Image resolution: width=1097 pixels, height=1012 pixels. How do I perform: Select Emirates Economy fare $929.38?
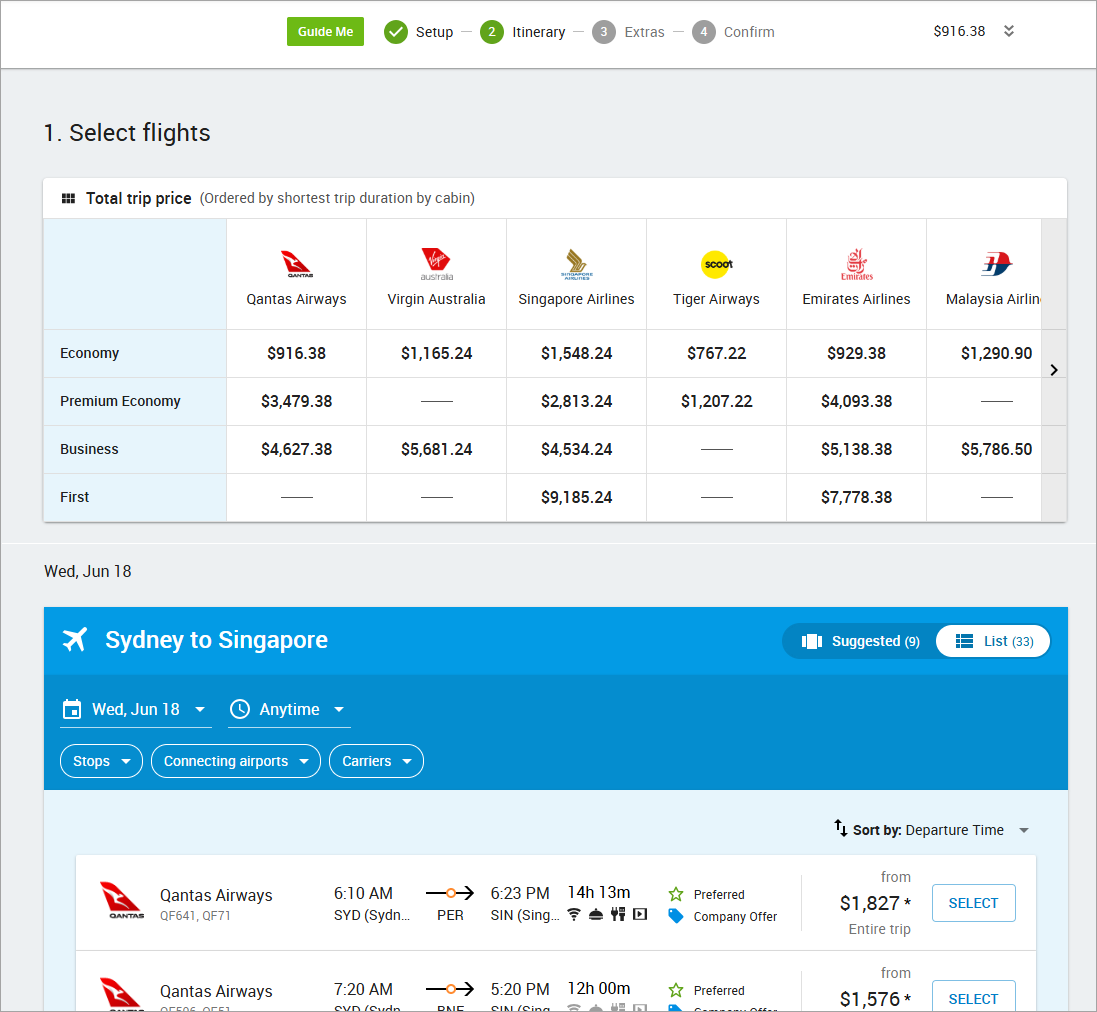coord(856,354)
